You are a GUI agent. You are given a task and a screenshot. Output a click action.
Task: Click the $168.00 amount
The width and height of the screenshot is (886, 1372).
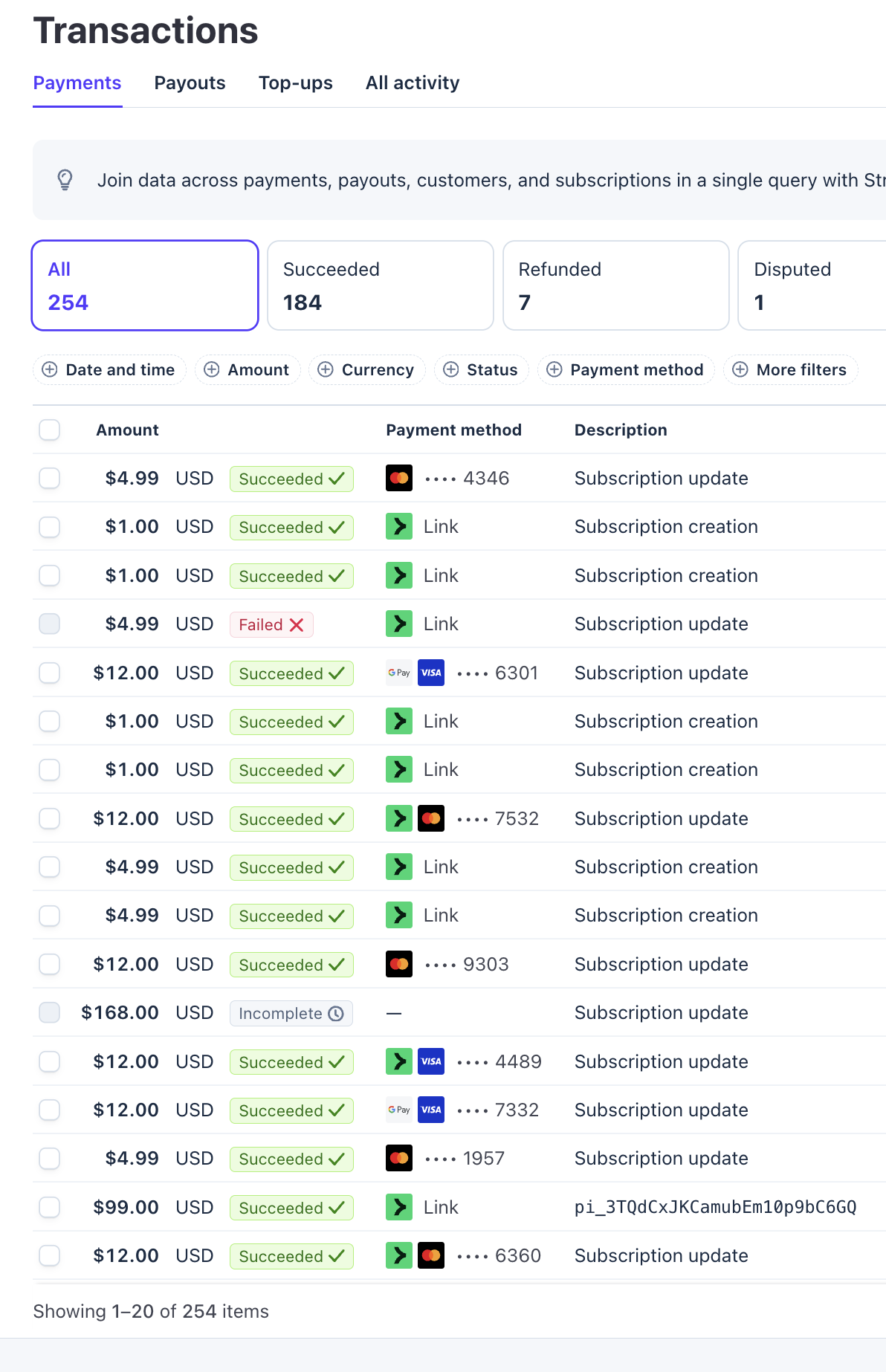[120, 1012]
